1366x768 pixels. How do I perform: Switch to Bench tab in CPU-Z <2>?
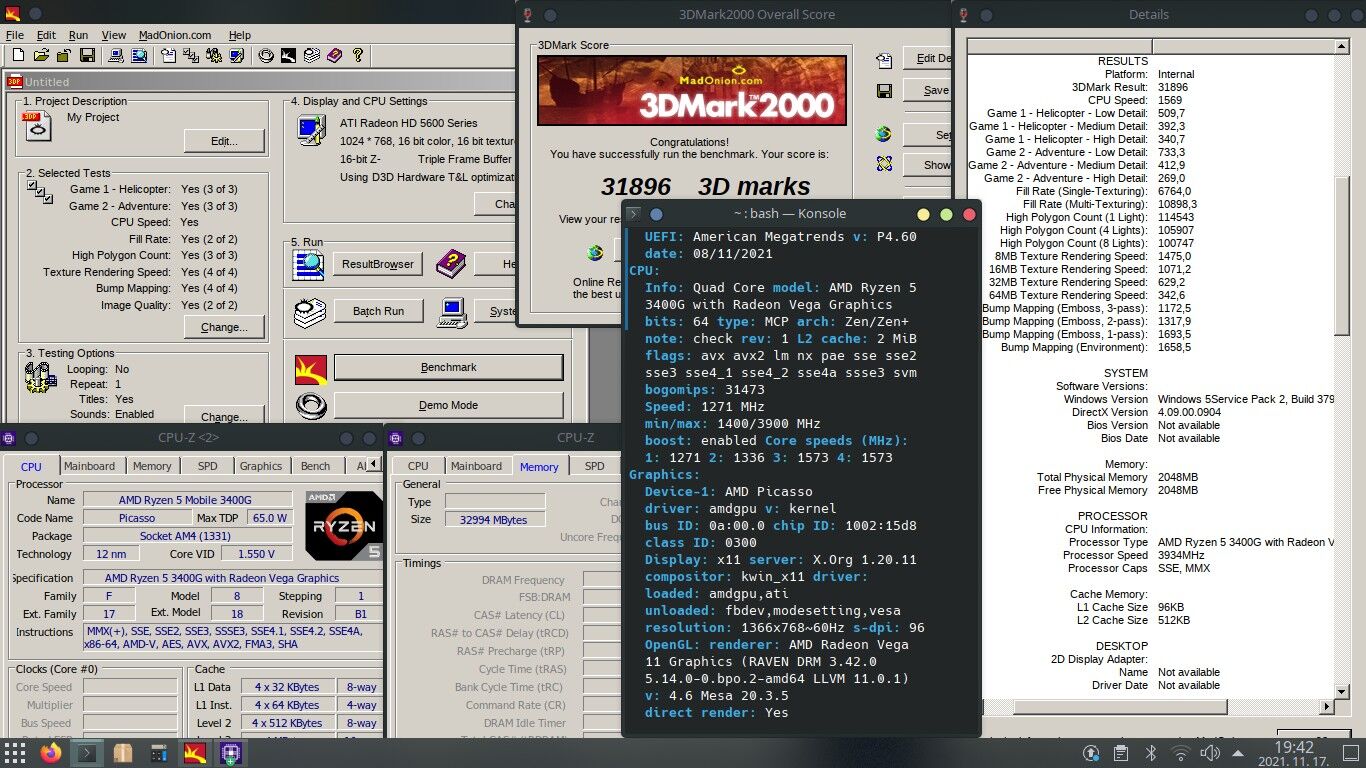[315, 466]
